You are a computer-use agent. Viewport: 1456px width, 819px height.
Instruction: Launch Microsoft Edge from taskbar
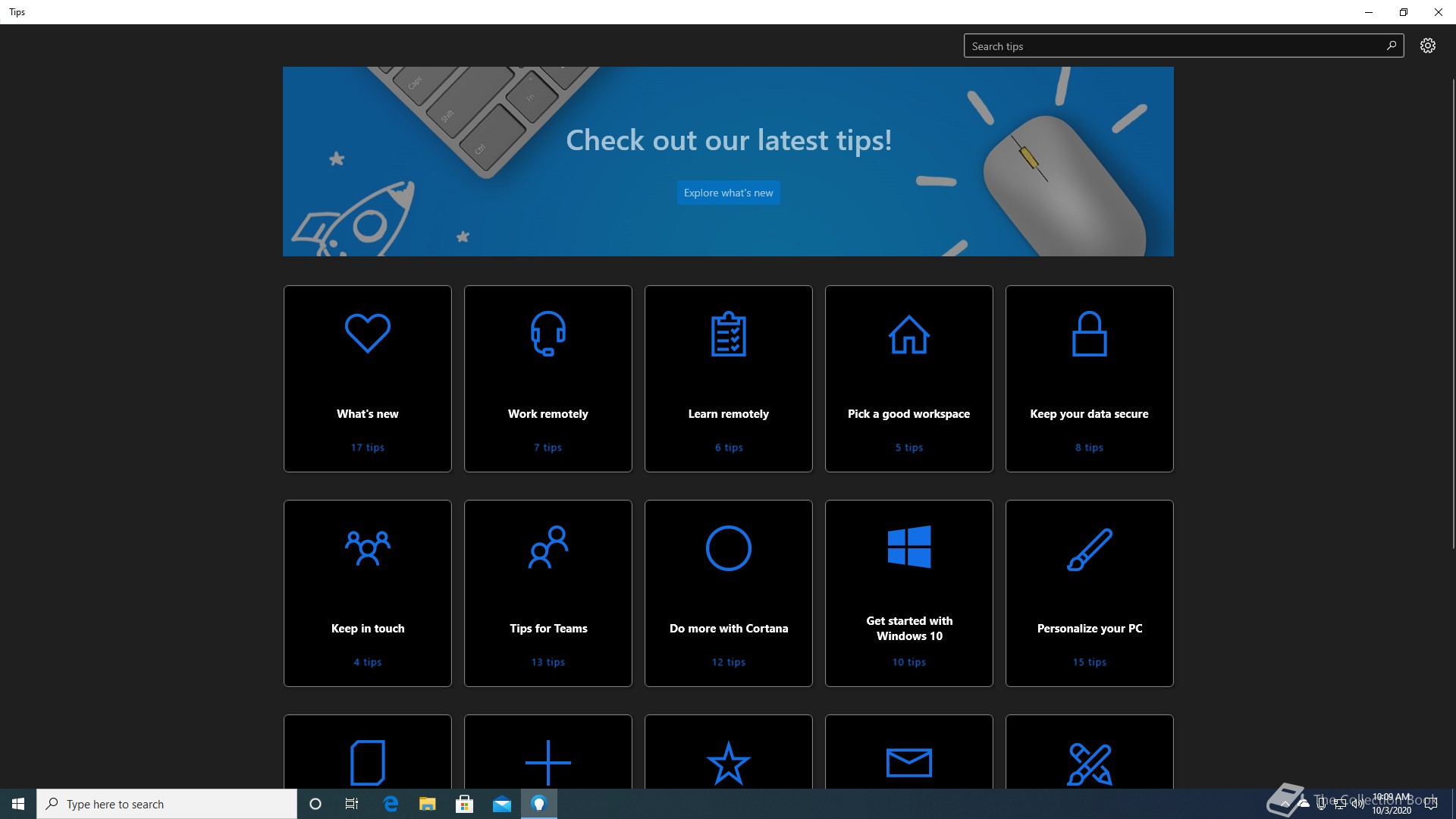click(391, 804)
